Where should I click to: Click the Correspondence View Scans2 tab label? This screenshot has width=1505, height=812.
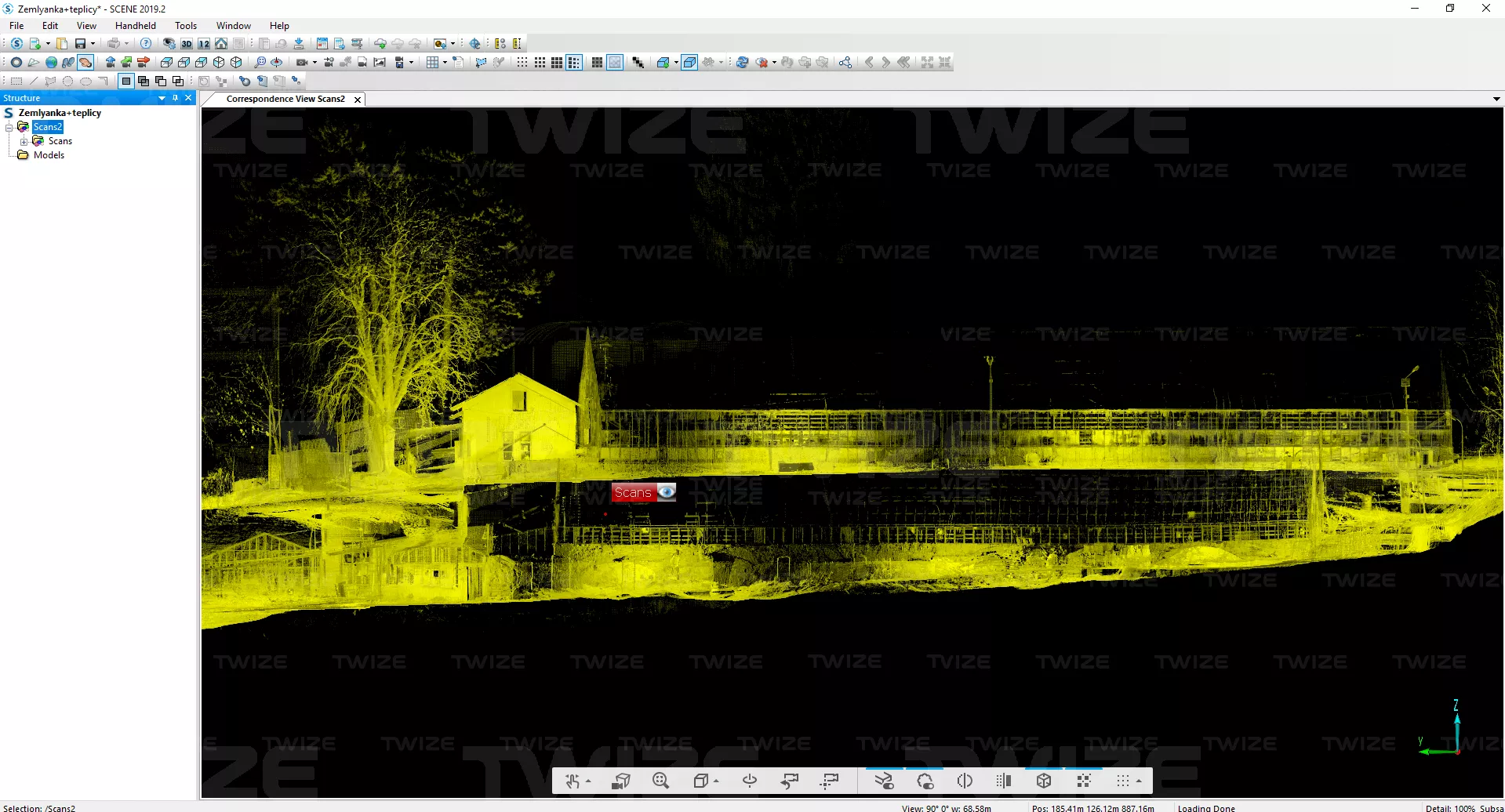click(285, 100)
